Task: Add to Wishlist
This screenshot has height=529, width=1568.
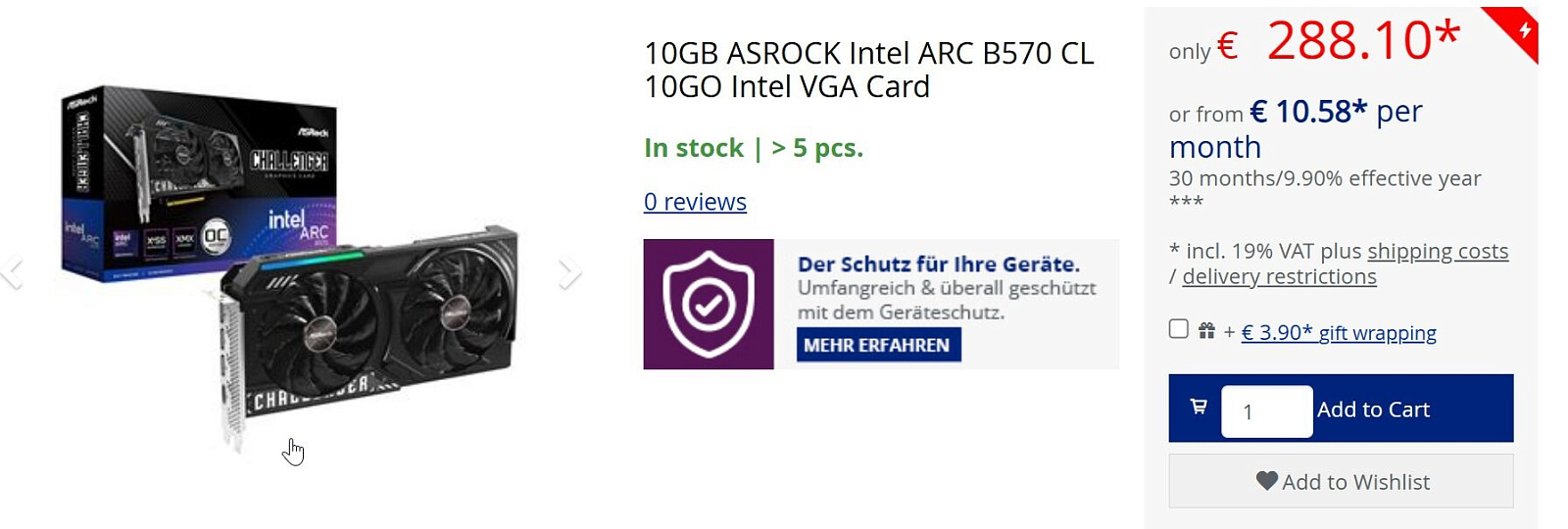Action: tap(1341, 481)
